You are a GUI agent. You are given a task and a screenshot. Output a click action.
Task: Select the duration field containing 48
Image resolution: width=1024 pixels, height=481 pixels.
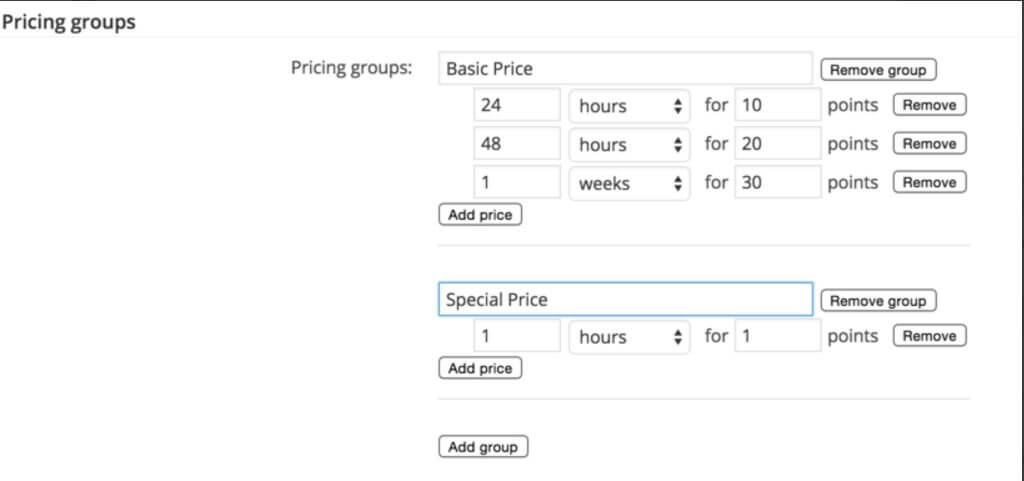[x=517, y=143]
